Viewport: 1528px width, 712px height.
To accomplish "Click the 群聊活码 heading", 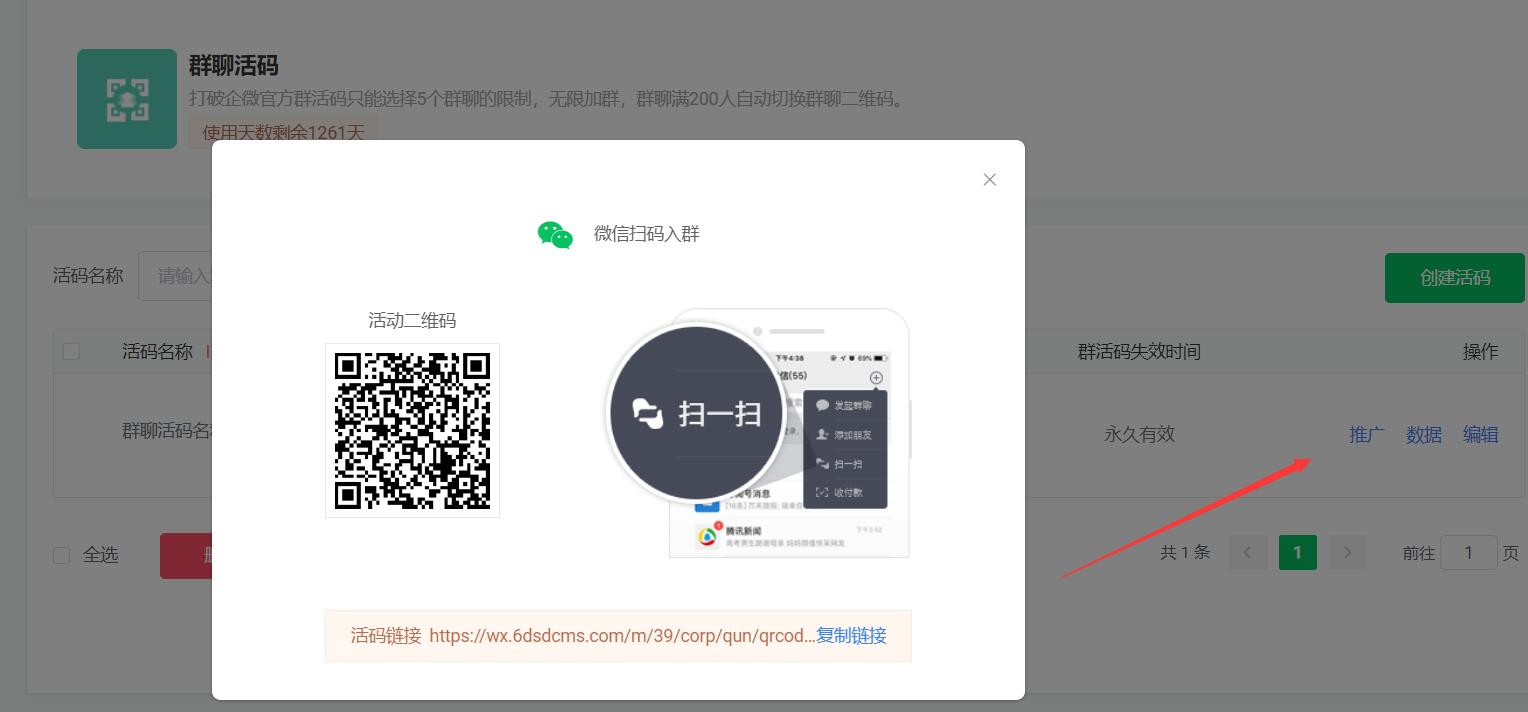I will 234,66.
